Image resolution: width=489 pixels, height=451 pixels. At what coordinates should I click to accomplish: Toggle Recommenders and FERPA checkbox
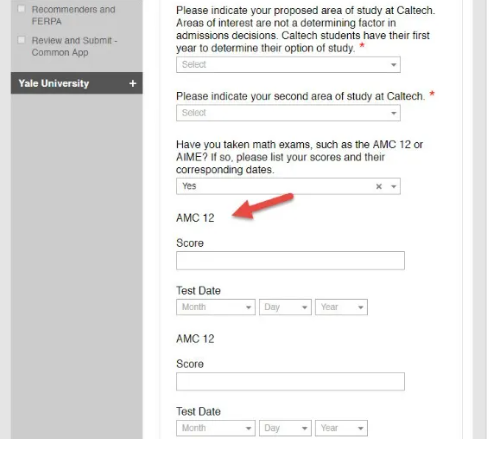tap(21, 9)
